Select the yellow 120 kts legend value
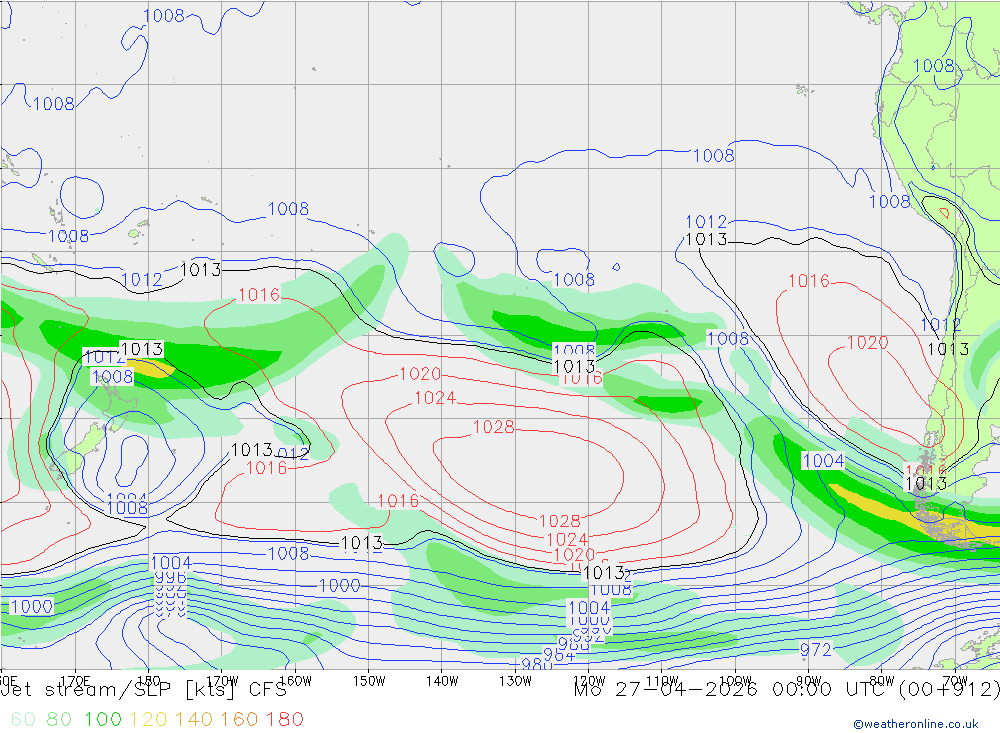 [x=148, y=719]
